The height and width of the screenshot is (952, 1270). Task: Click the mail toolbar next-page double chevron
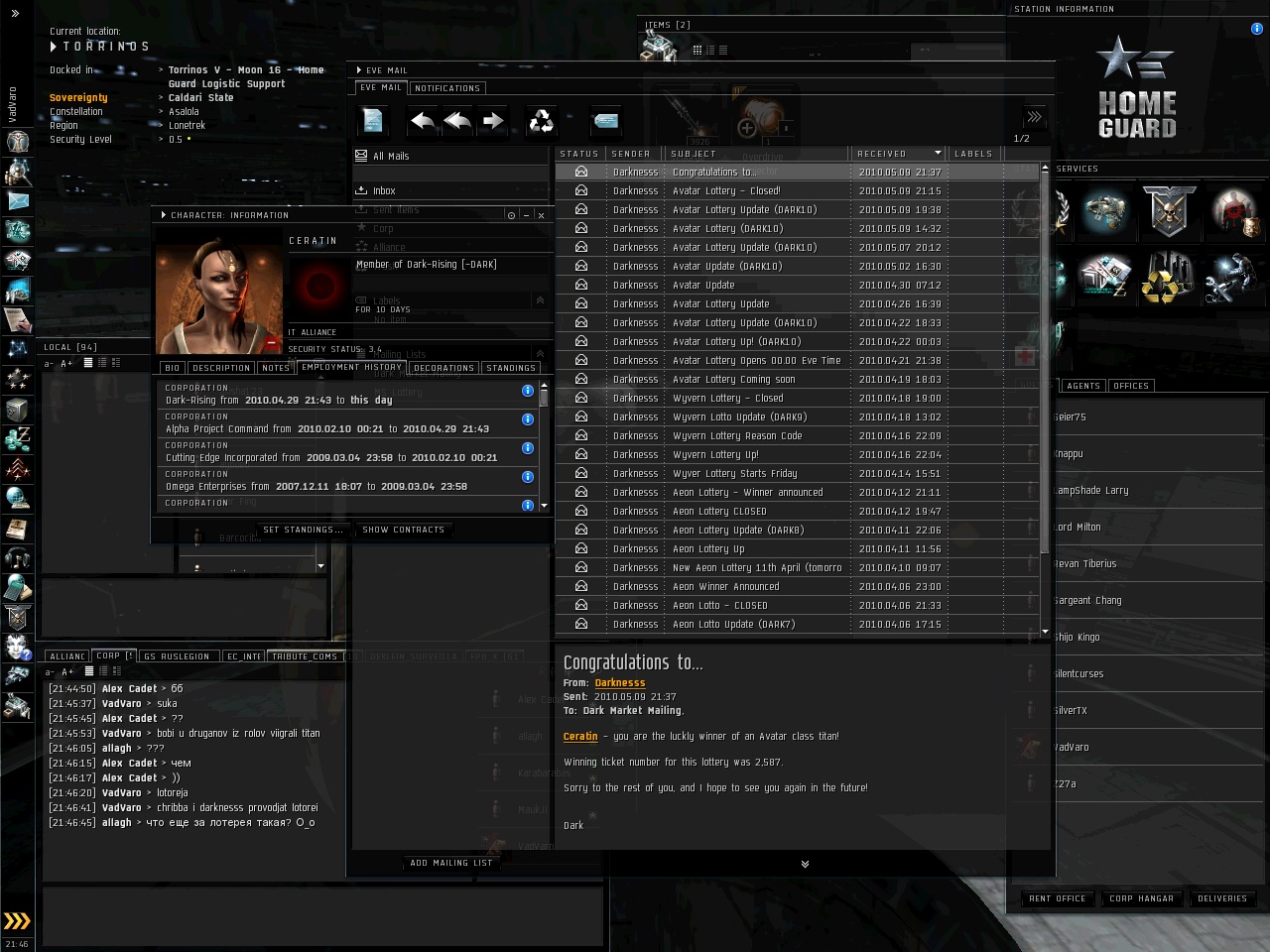[x=1034, y=117]
